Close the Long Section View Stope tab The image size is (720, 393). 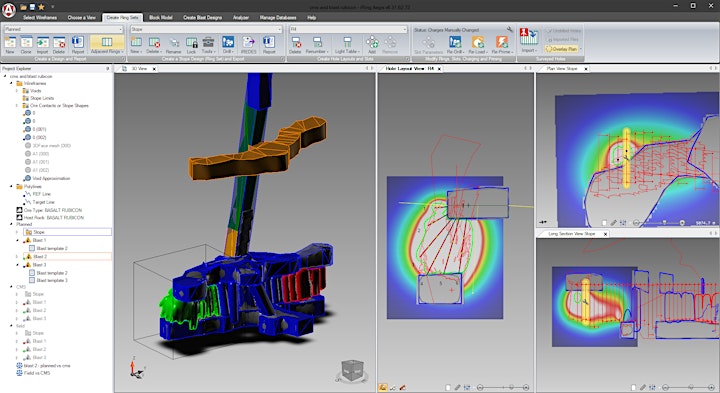pos(605,234)
